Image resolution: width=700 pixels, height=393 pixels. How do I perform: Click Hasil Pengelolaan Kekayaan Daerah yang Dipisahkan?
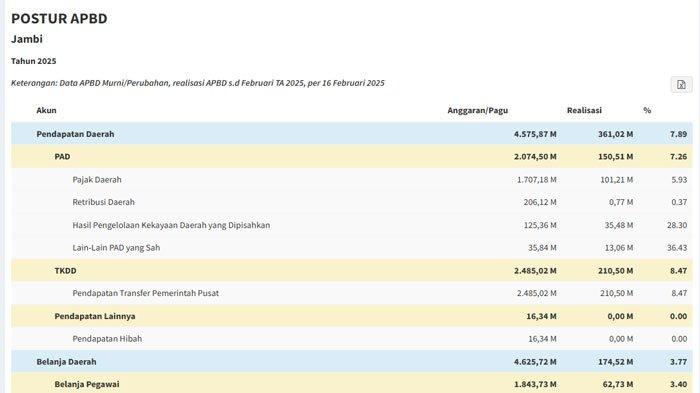click(171, 225)
